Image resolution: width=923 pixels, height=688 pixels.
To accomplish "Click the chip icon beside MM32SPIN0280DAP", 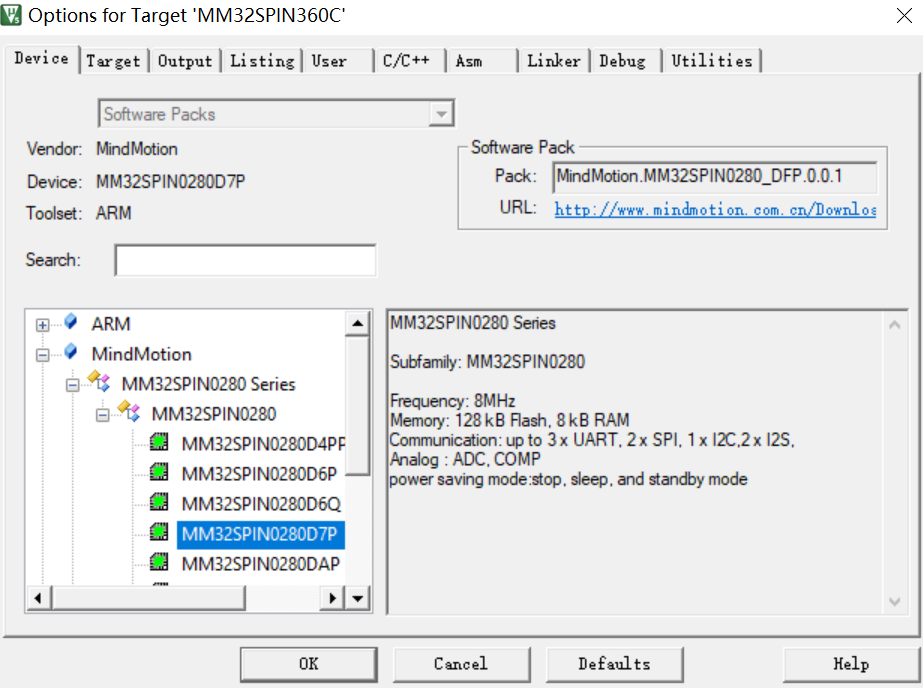I will pos(159,561).
